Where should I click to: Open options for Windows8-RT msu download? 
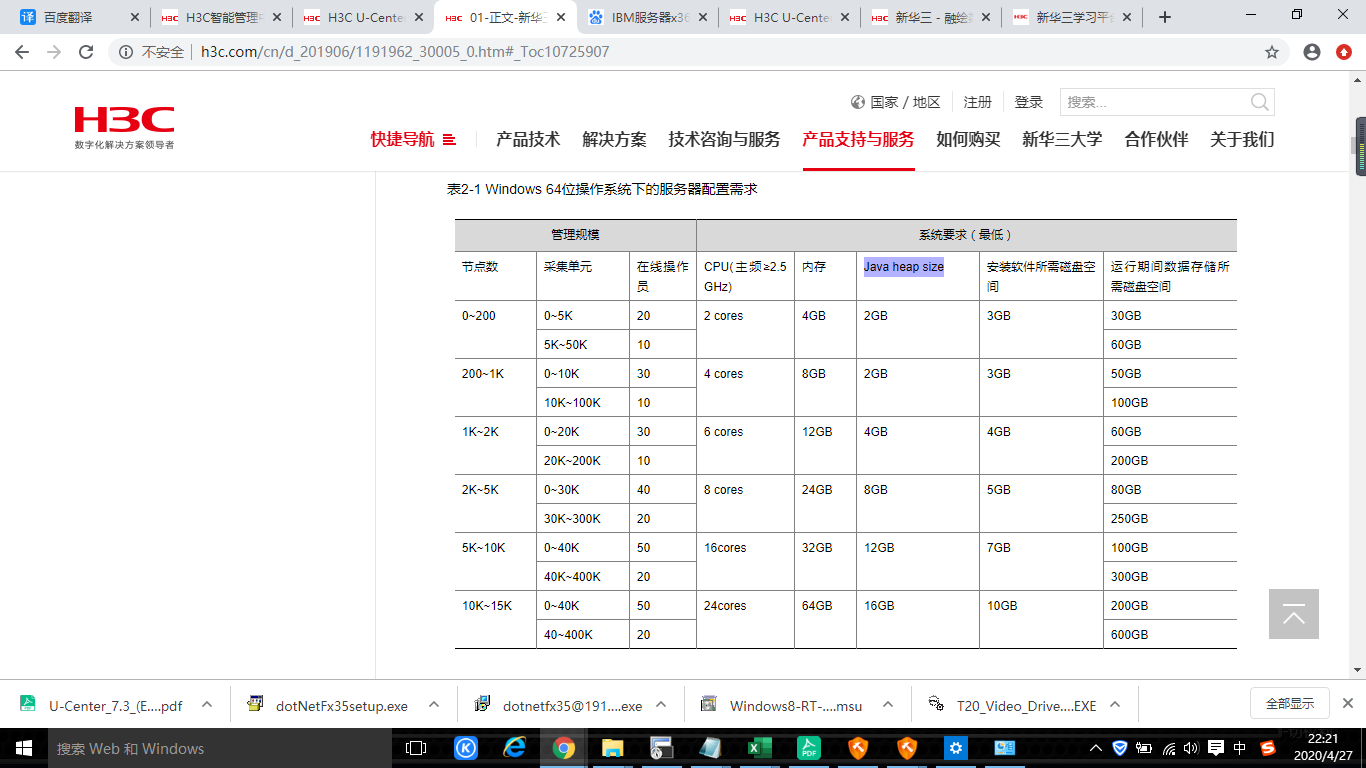pos(888,704)
